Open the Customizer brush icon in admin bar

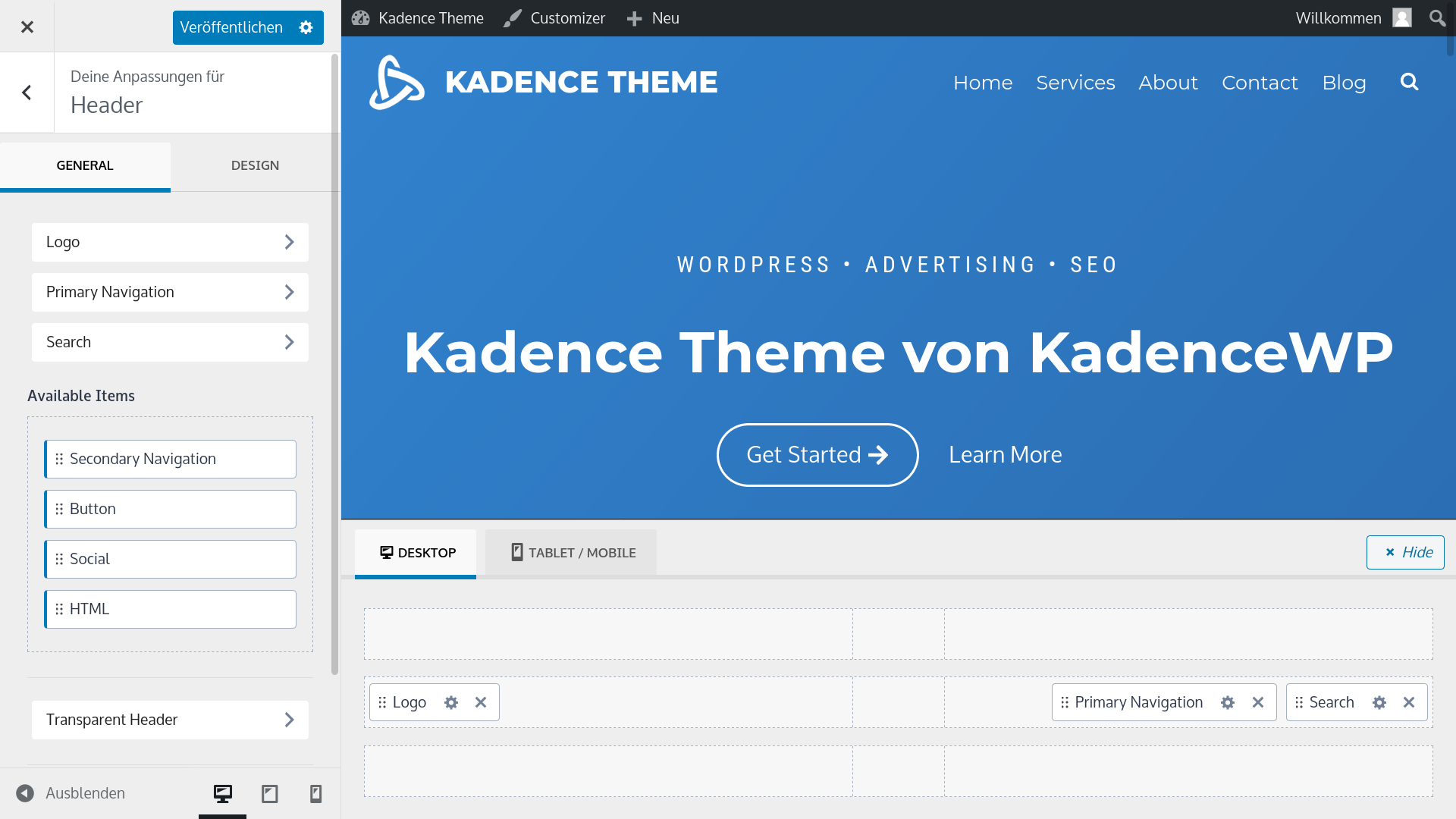514,17
